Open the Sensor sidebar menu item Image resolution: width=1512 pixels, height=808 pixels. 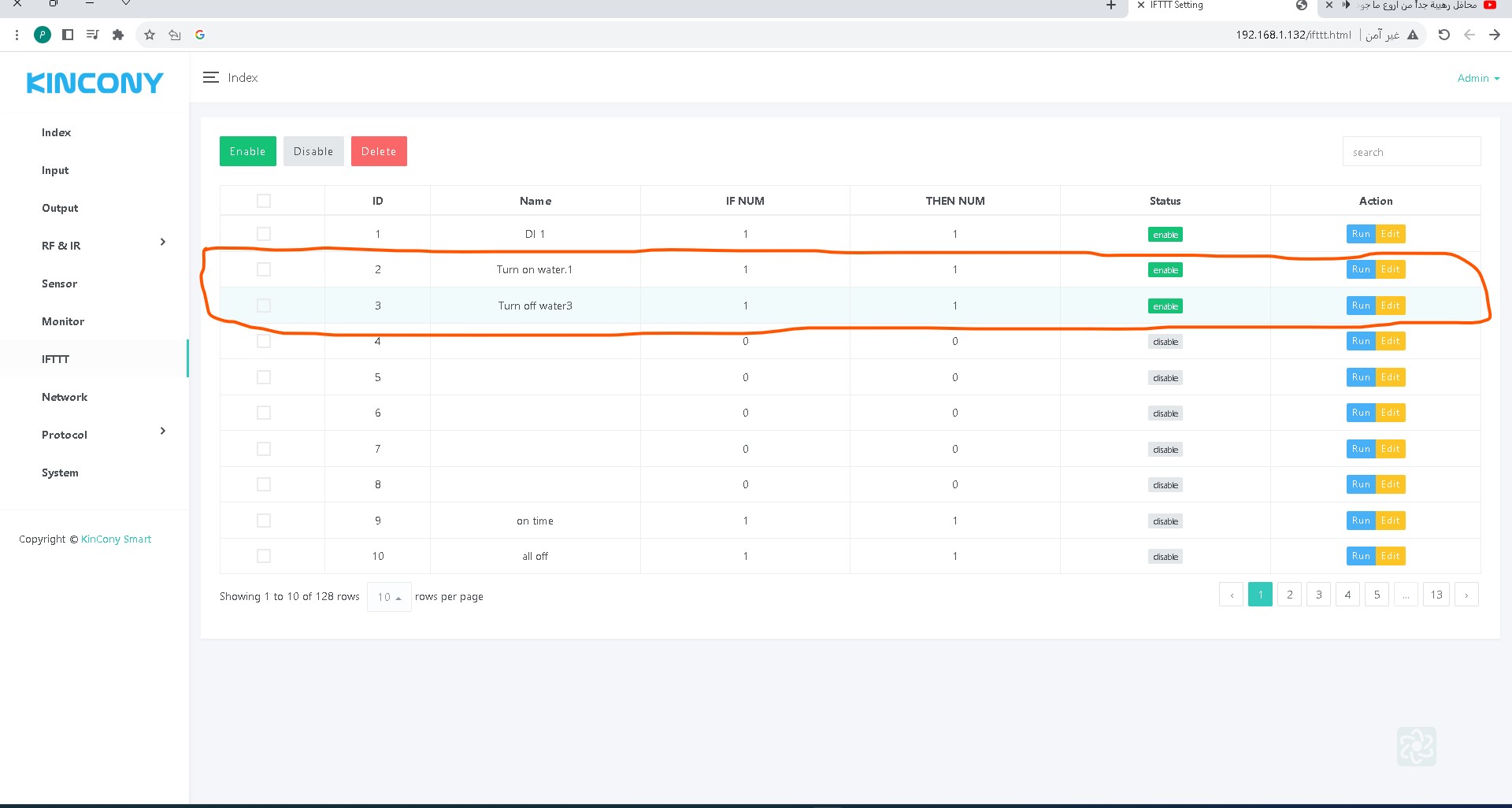59,284
